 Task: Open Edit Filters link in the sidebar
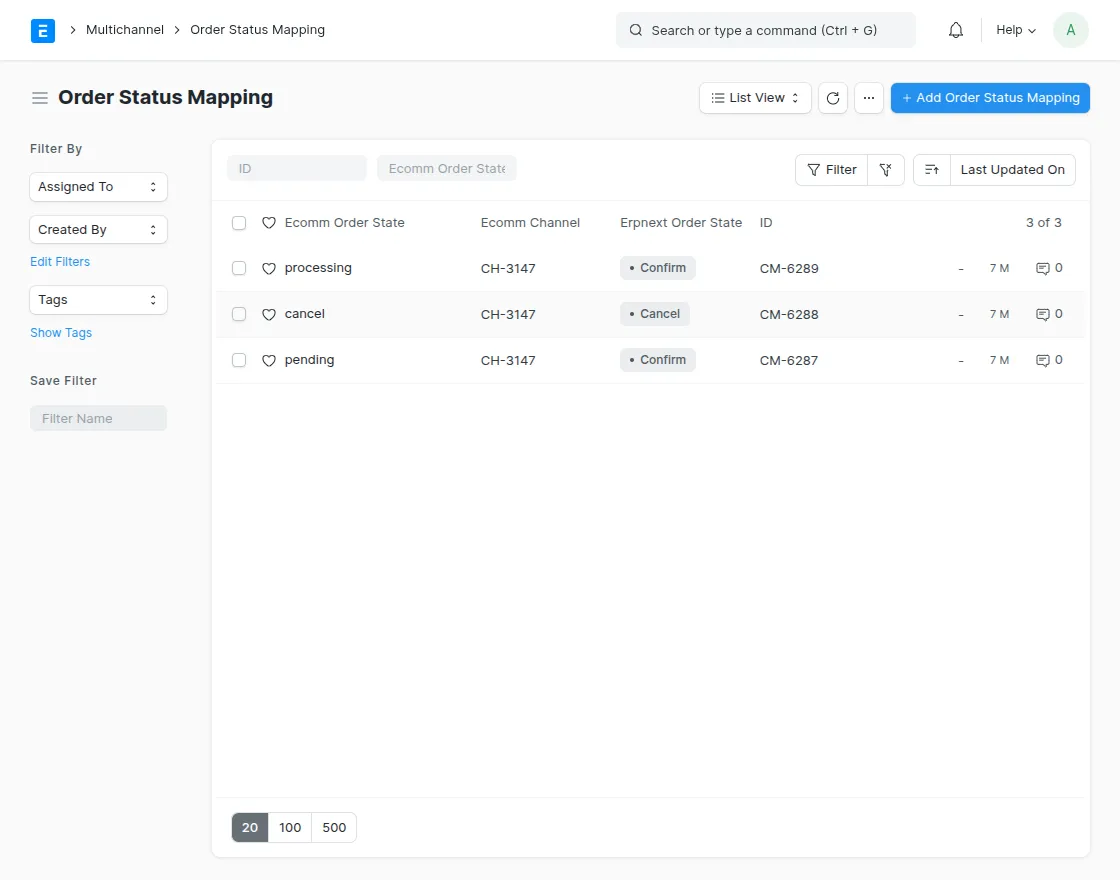coord(60,261)
